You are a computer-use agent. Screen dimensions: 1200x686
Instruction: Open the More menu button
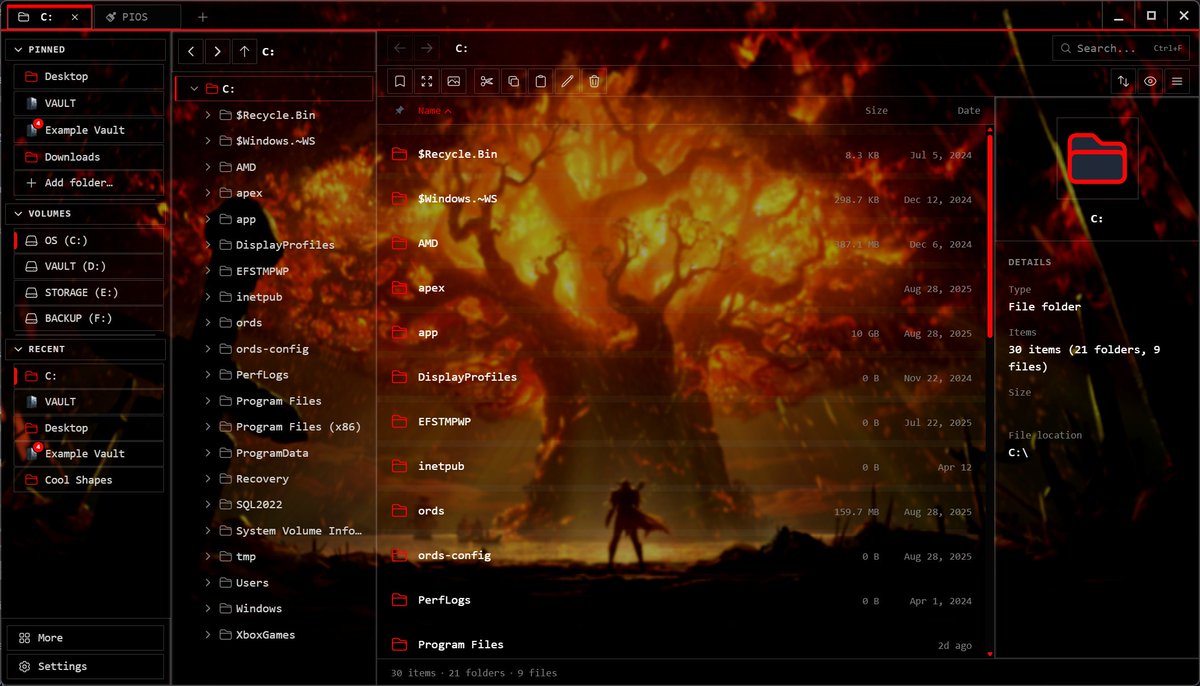click(86, 638)
